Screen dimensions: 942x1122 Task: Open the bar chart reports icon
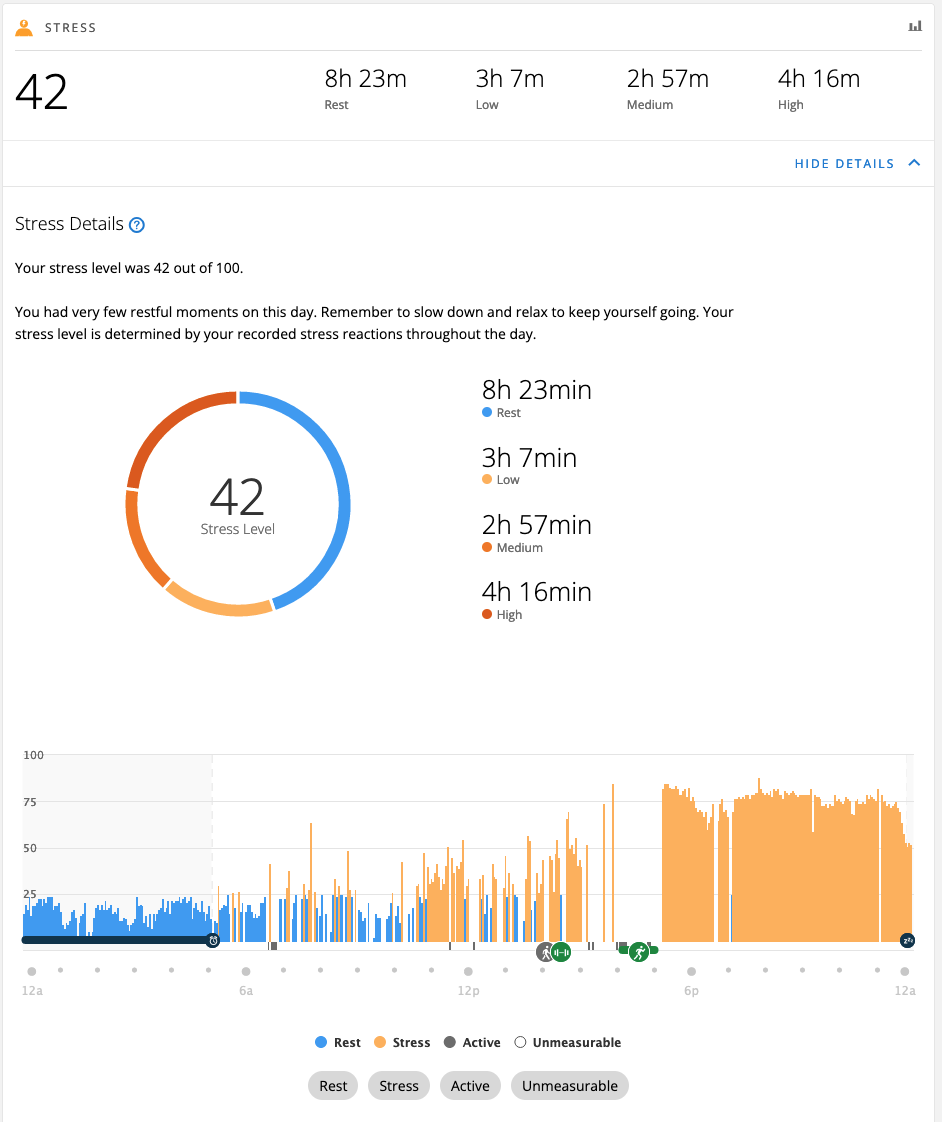(x=915, y=27)
